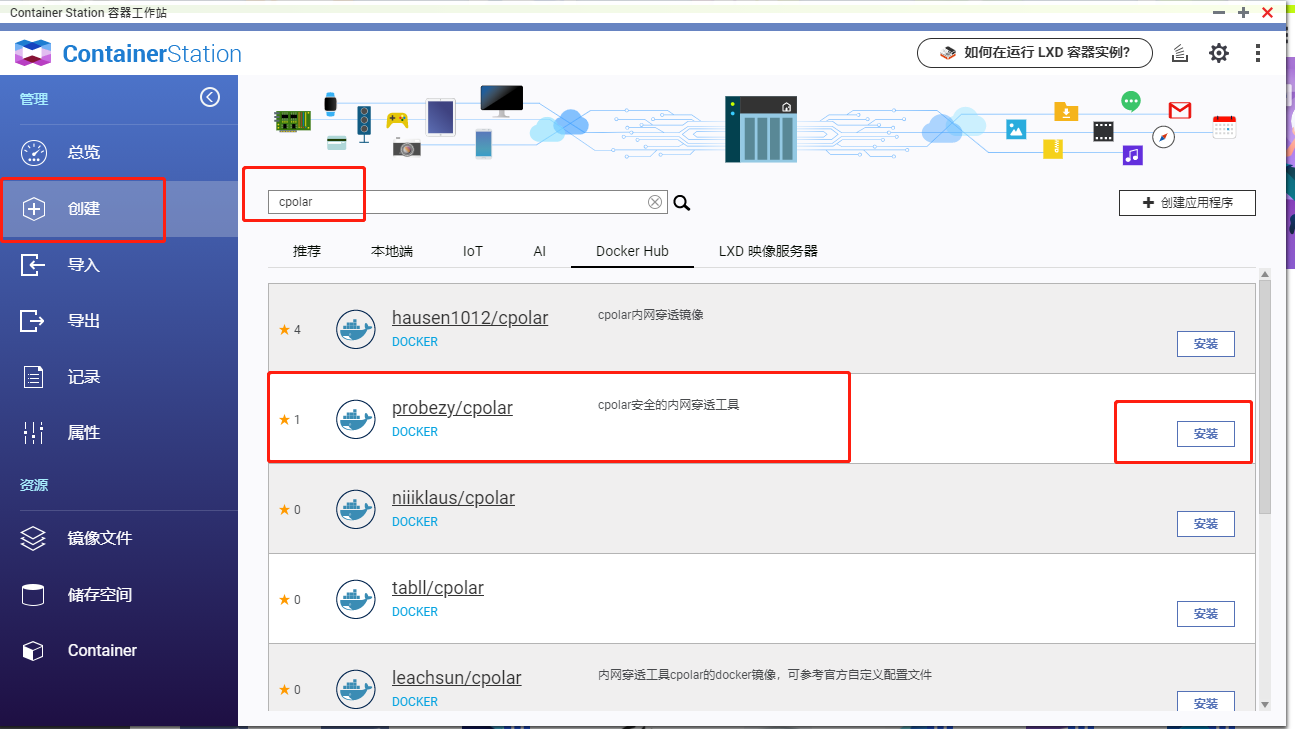Open the settings gear icon

(x=1218, y=53)
